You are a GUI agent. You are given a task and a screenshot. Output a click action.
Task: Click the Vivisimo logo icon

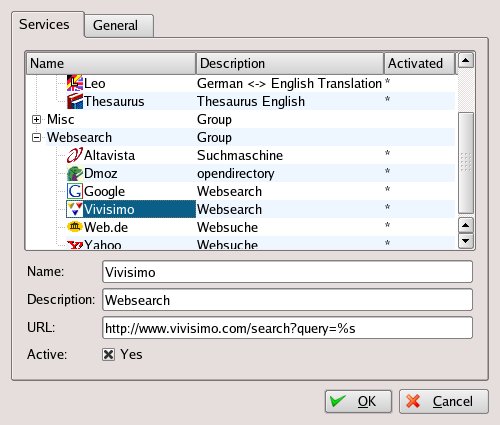pos(75,209)
